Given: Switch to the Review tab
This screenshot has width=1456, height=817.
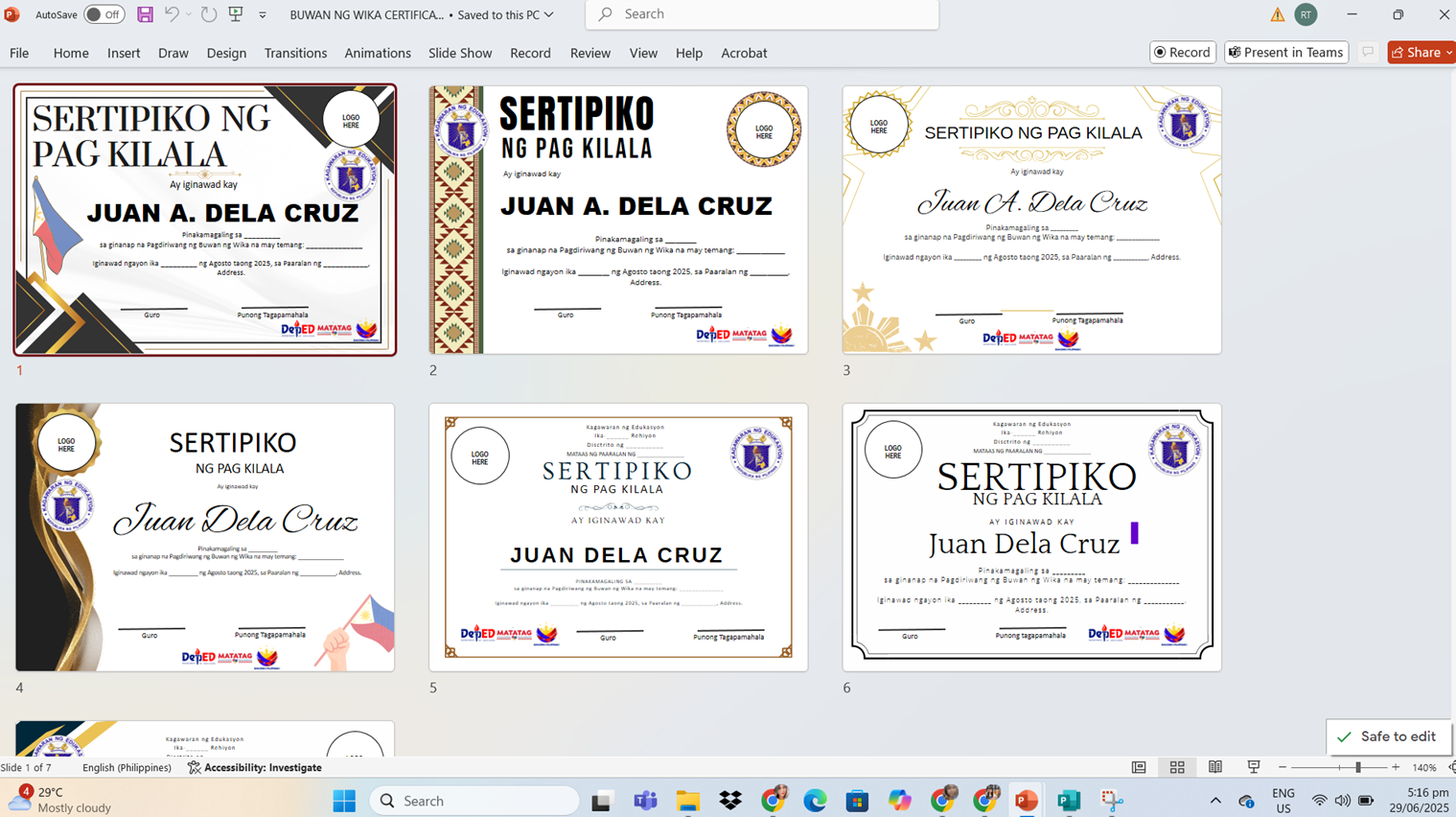Looking at the screenshot, I should (590, 53).
